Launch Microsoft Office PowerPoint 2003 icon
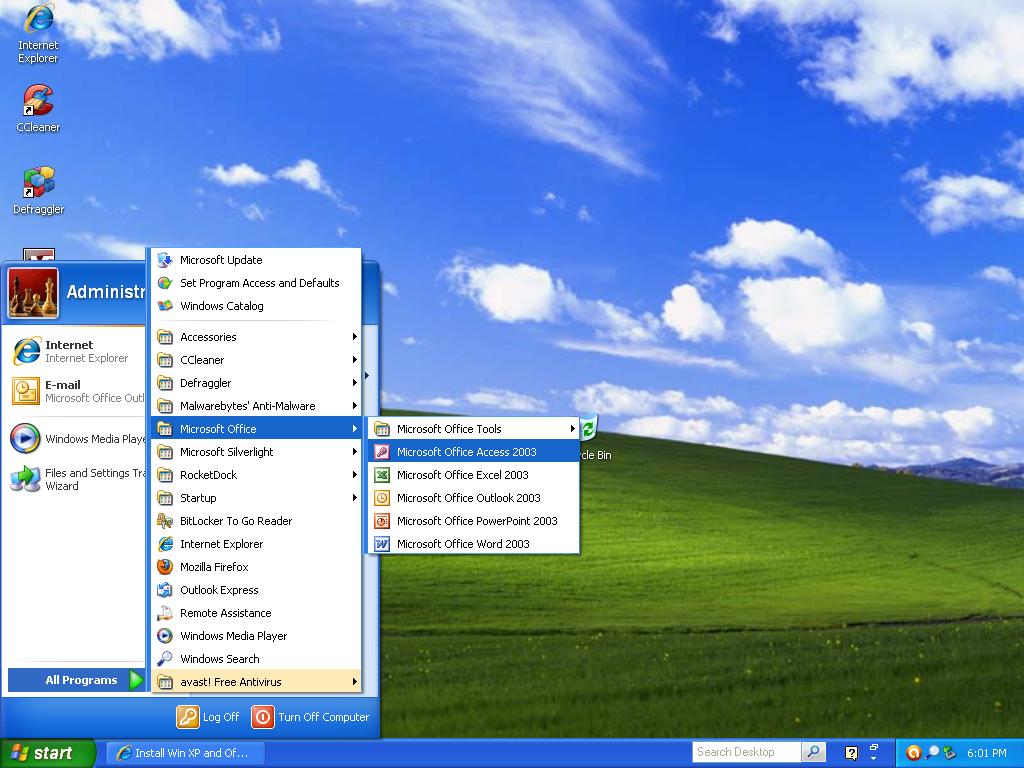The width and height of the screenshot is (1024, 768). (382, 520)
